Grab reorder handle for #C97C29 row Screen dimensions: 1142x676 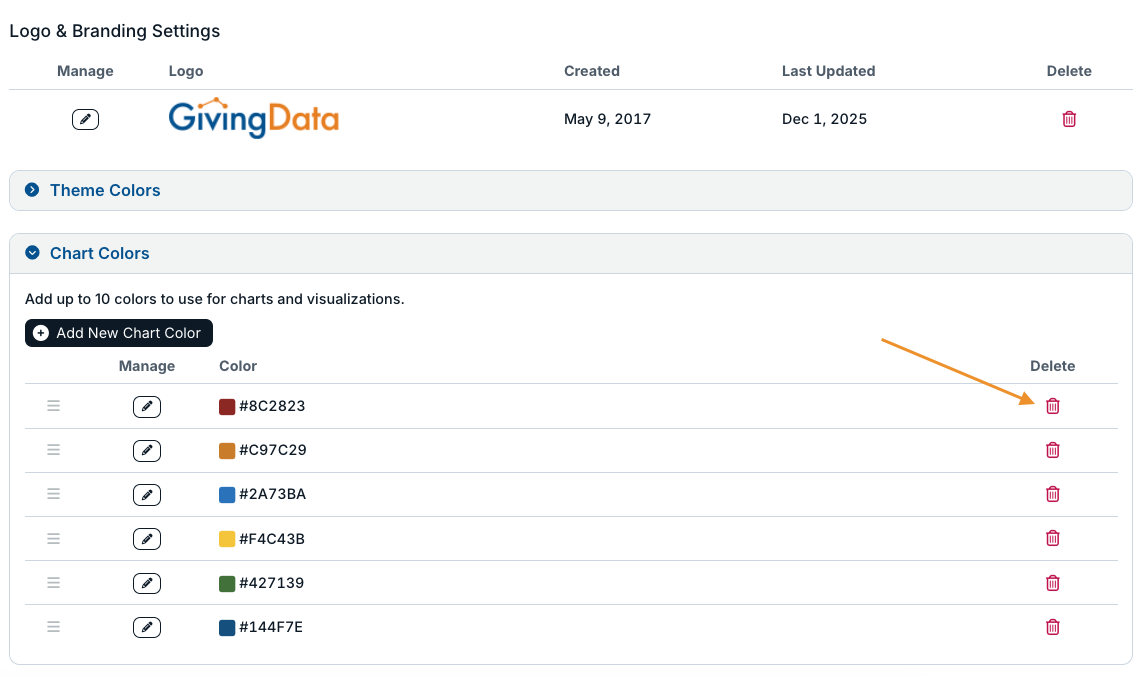point(53,450)
